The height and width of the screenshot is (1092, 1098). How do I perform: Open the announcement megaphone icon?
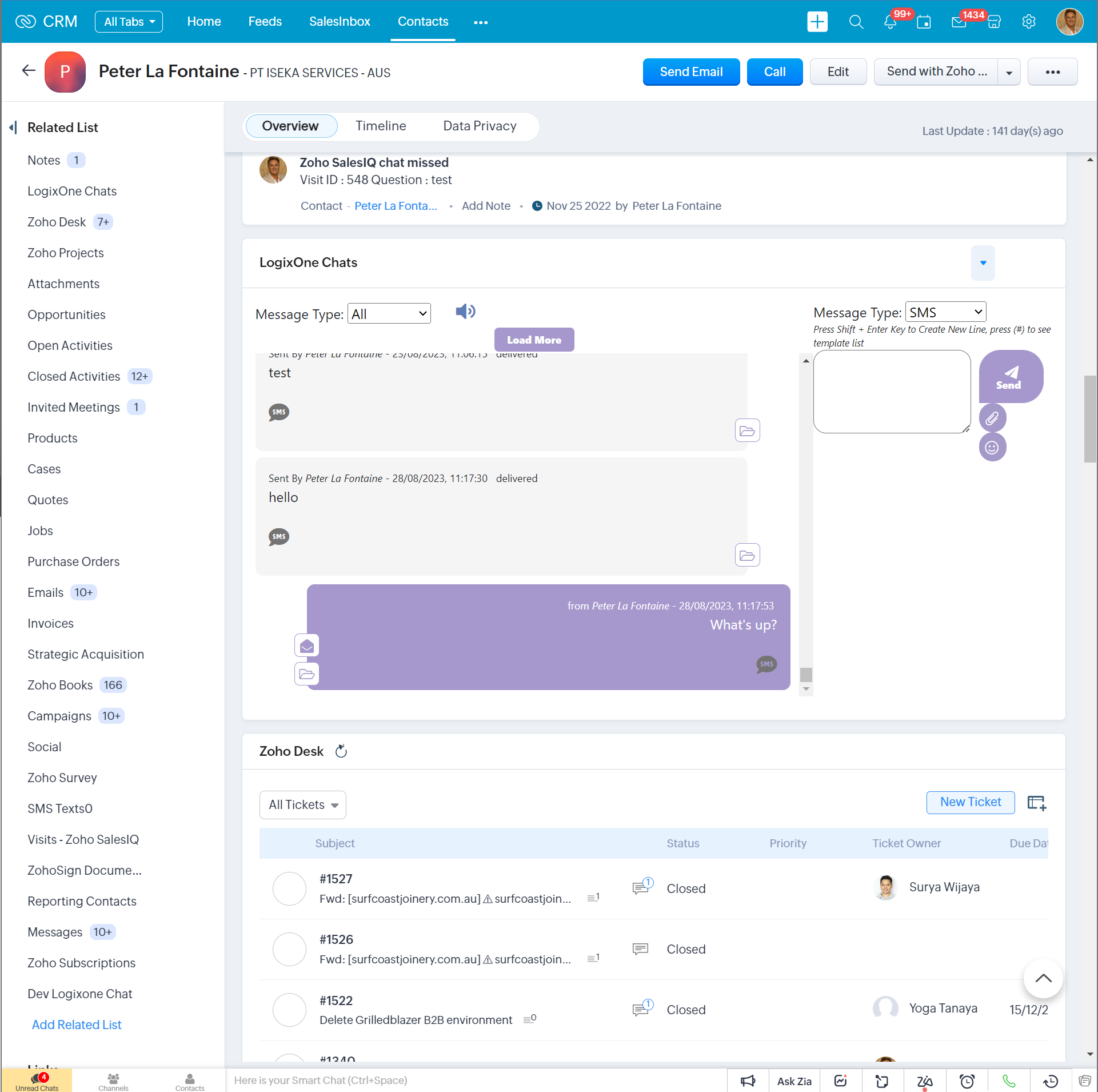tap(748, 1081)
